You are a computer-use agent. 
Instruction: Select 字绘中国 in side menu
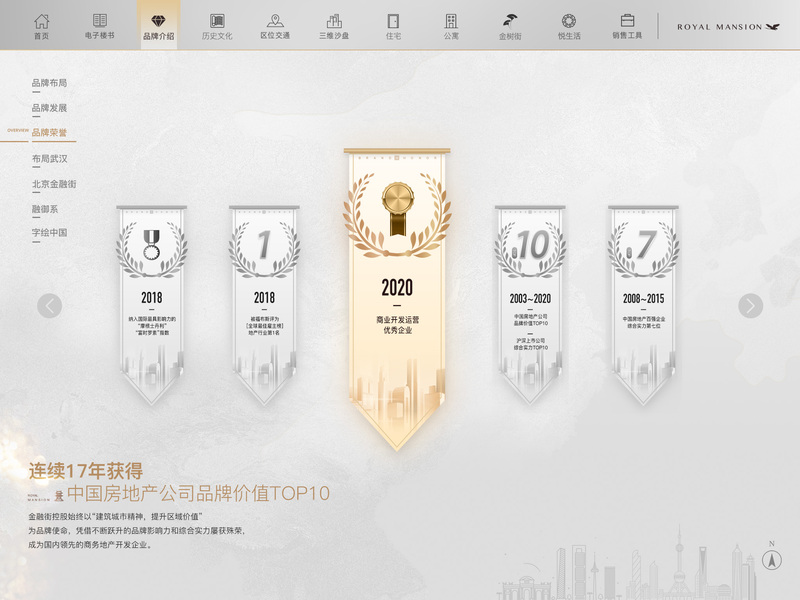pyautogui.click(x=49, y=233)
